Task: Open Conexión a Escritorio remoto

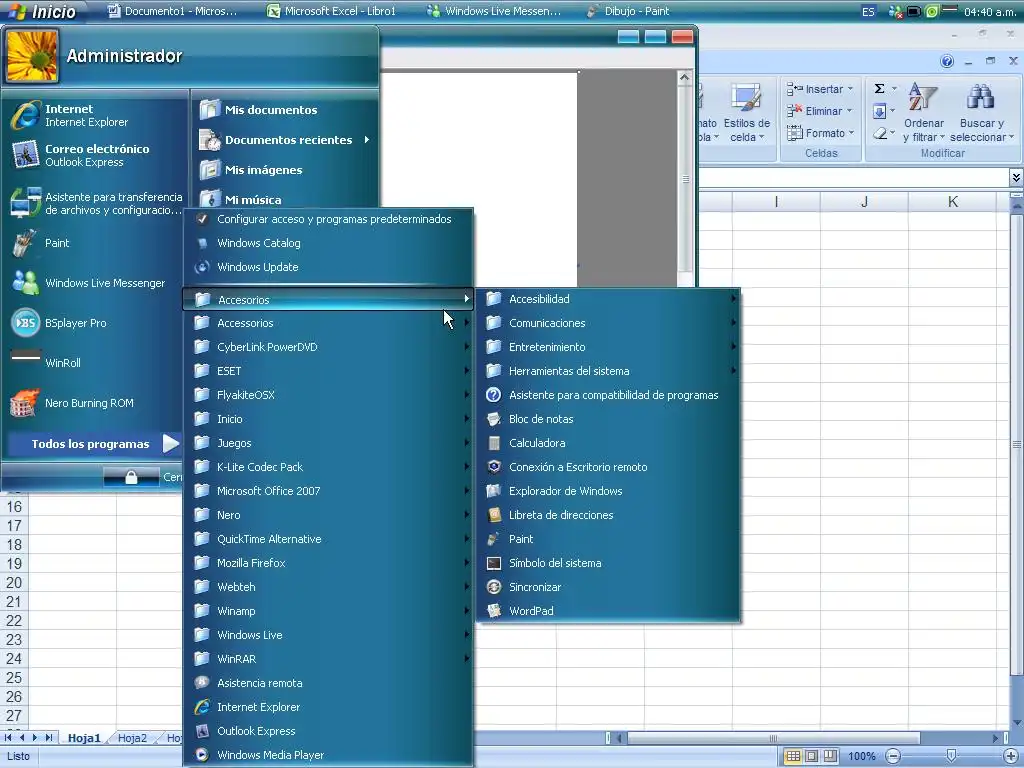Action: [609, 467]
